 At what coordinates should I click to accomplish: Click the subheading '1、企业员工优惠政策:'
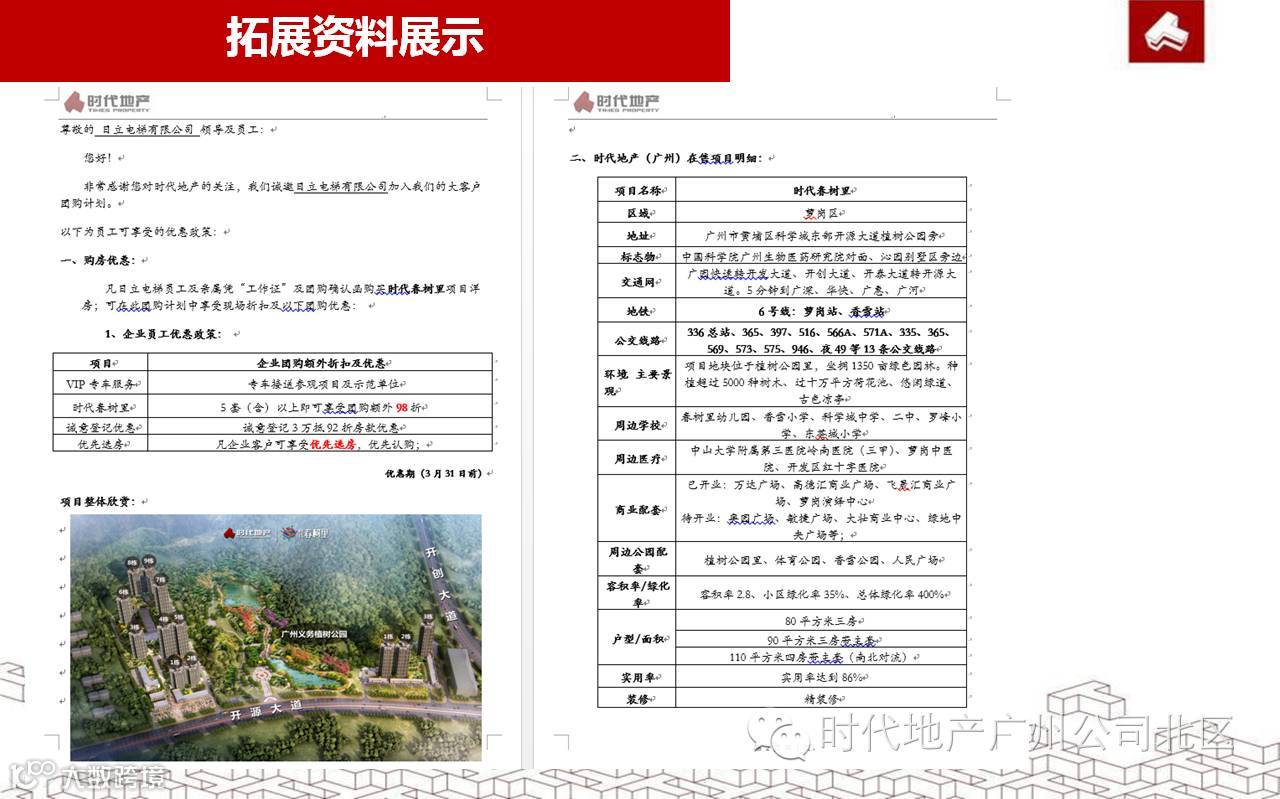(165, 333)
